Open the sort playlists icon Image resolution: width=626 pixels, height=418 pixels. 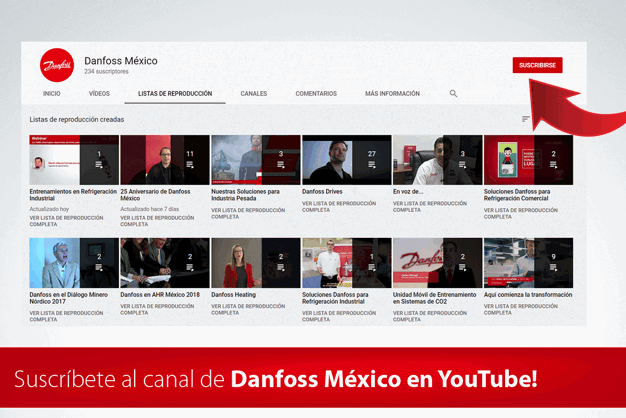526,119
